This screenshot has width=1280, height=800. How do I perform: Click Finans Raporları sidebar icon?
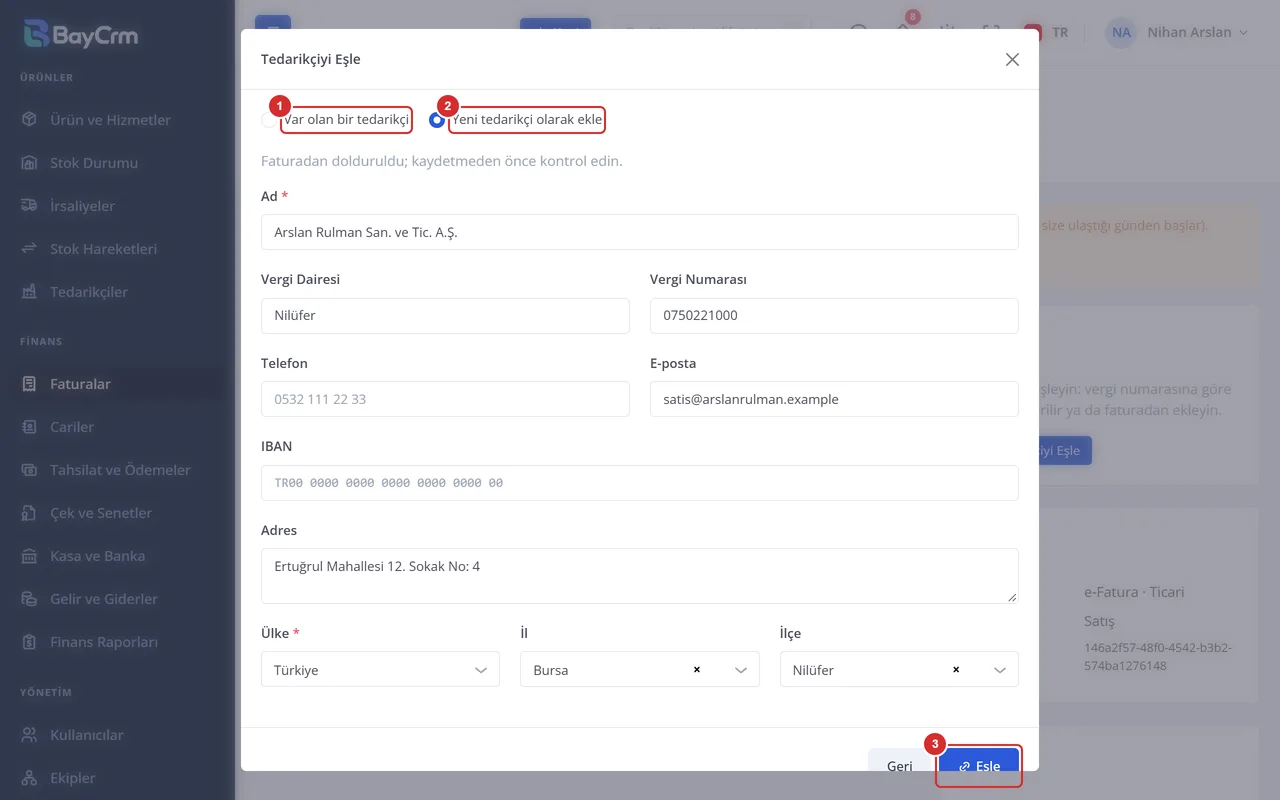point(29,642)
